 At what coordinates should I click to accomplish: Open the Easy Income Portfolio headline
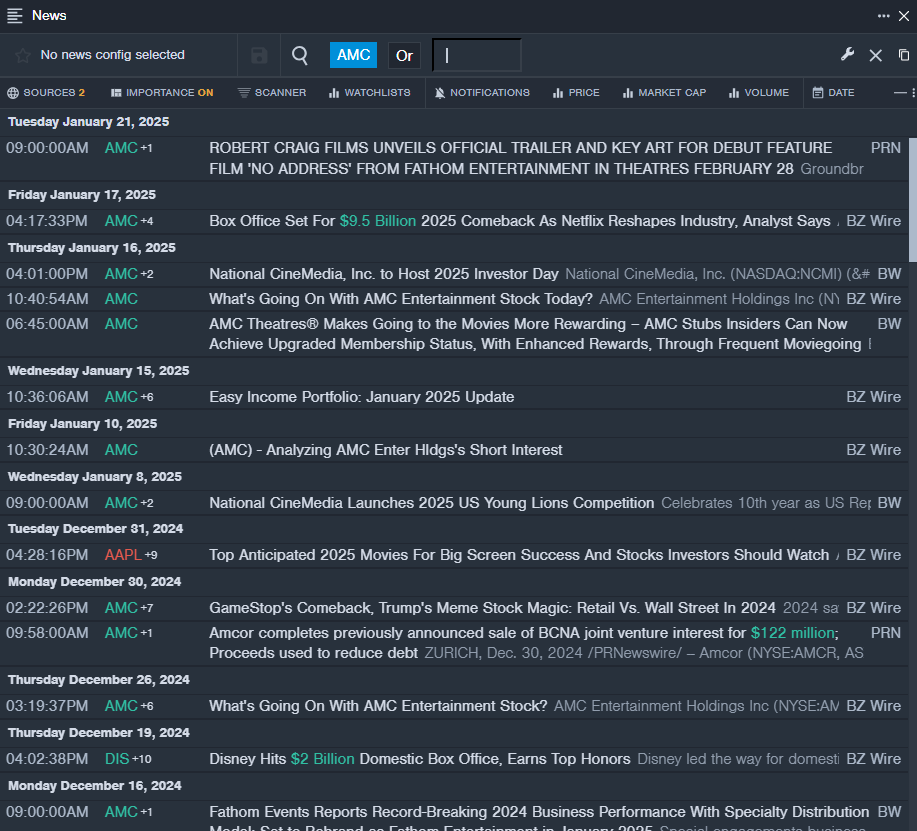(361, 397)
